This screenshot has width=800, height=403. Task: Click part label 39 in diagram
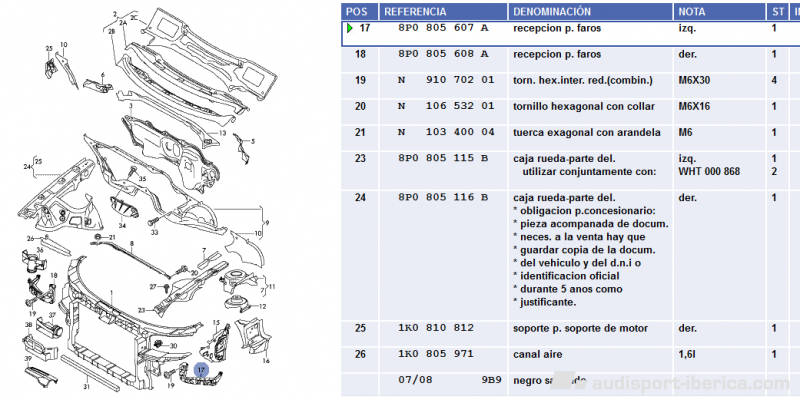click(x=28, y=359)
